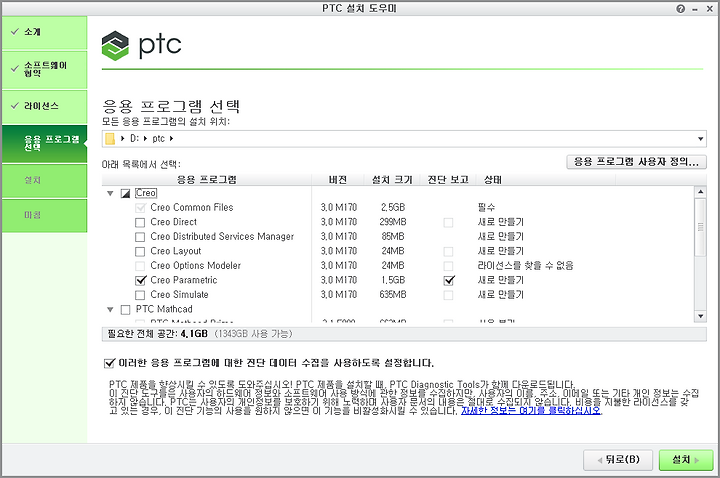Go to 라이선스 step in sidebar
Viewport: 720px width, 478px height.
pyautogui.click(x=45, y=107)
